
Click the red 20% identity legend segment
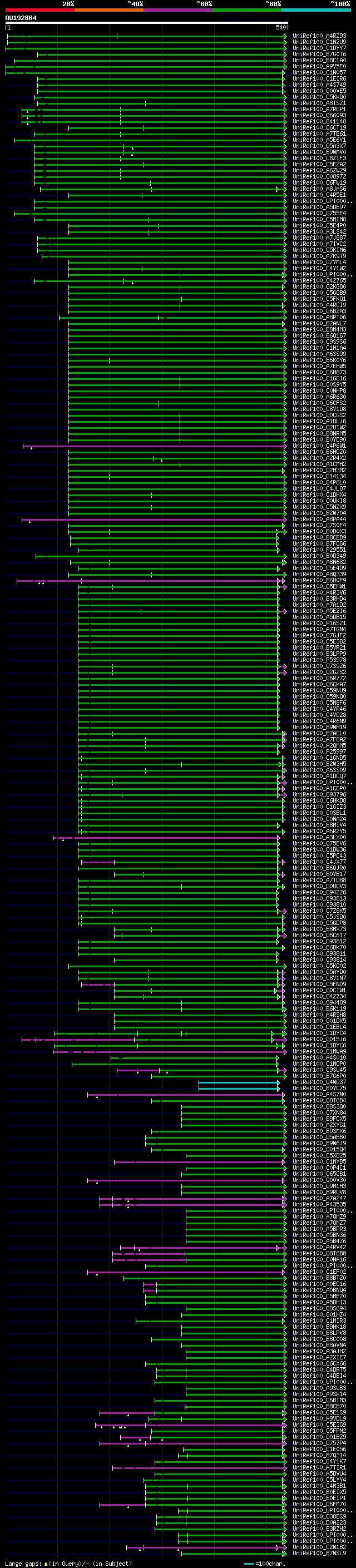pyautogui.click(x=39, y=10)
